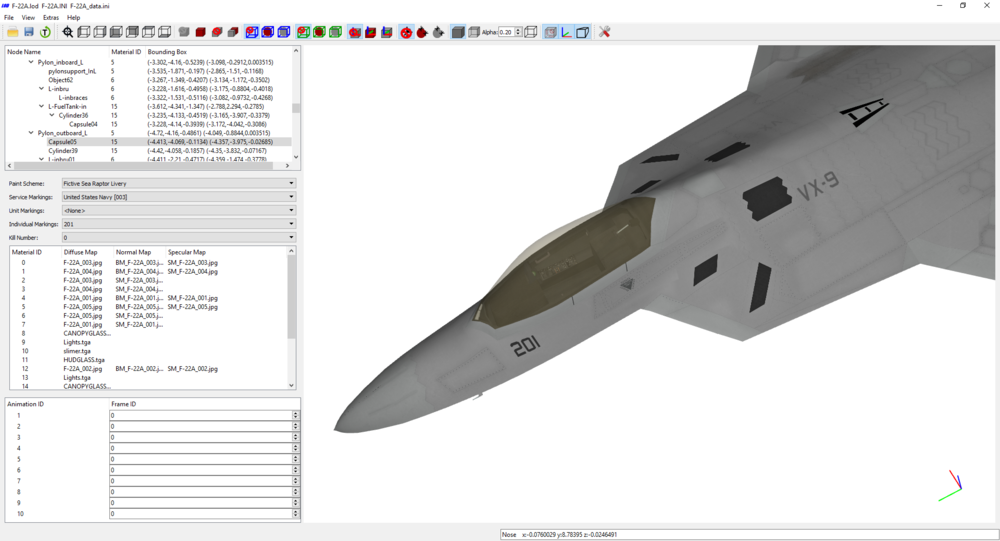Image resolution: width=1000 pixels, height=541 pixels.
Task: Toggle the textured cube display button
Action: (x=550, y=32)
